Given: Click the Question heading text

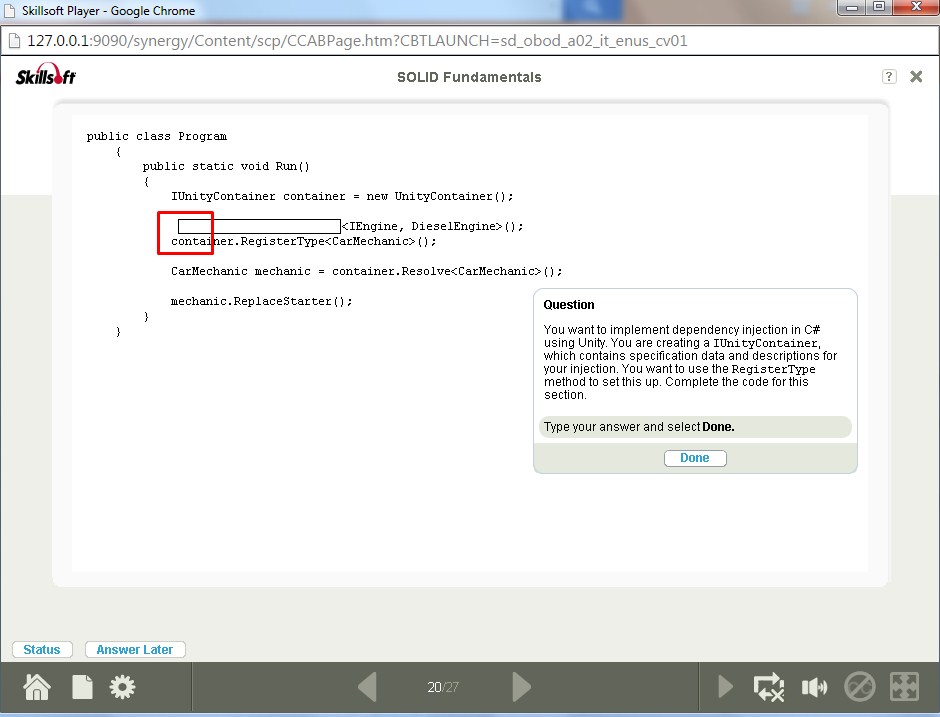Looking at the screenshot, I should (x=569, y=305).
